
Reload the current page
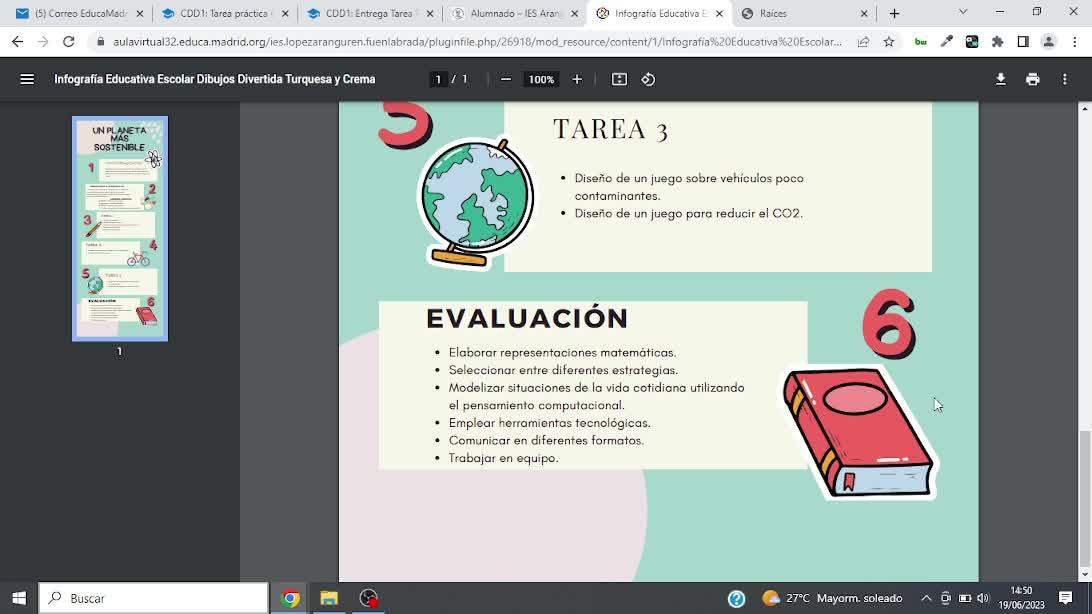coord(69,42)
